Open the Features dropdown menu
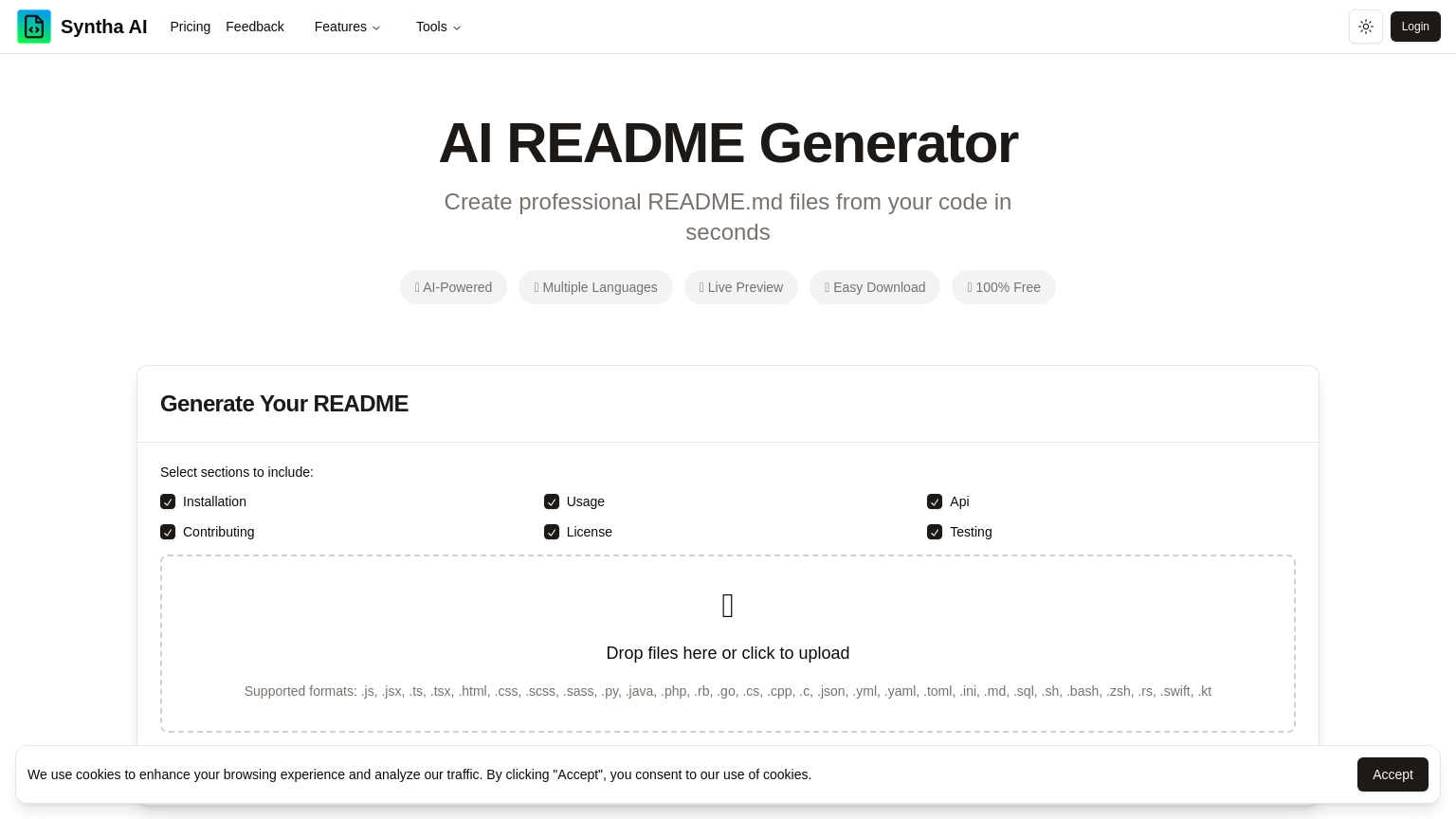 348,27
